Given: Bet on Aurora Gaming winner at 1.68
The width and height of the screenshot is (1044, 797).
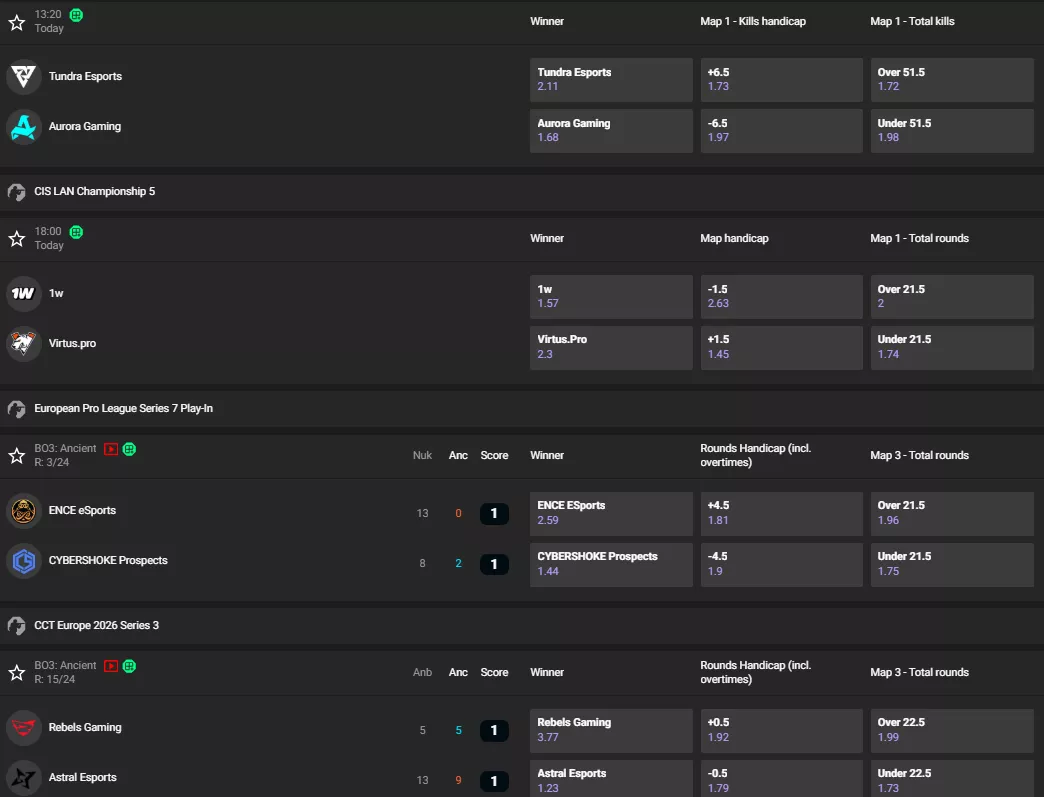Looking at the screenshot, I should [611, 131].
